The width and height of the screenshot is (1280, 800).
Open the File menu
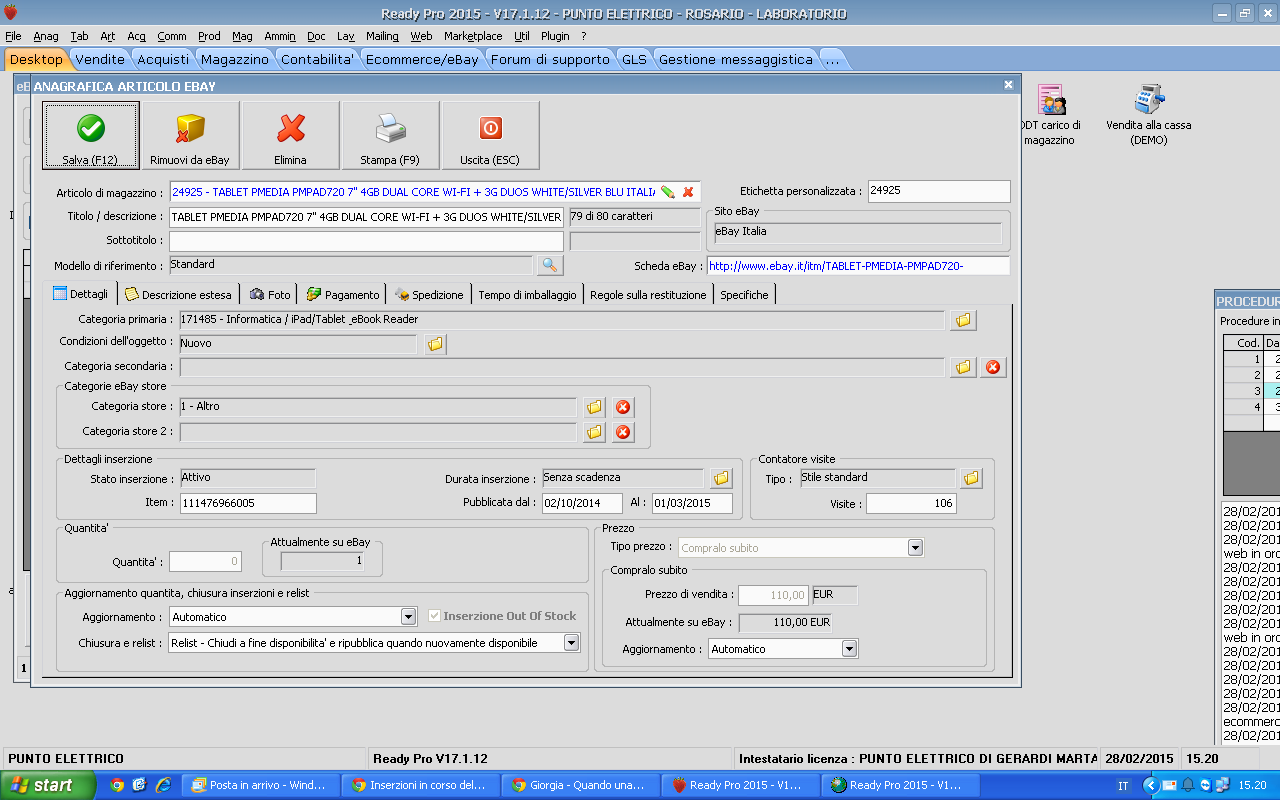(x=13, y=36)
